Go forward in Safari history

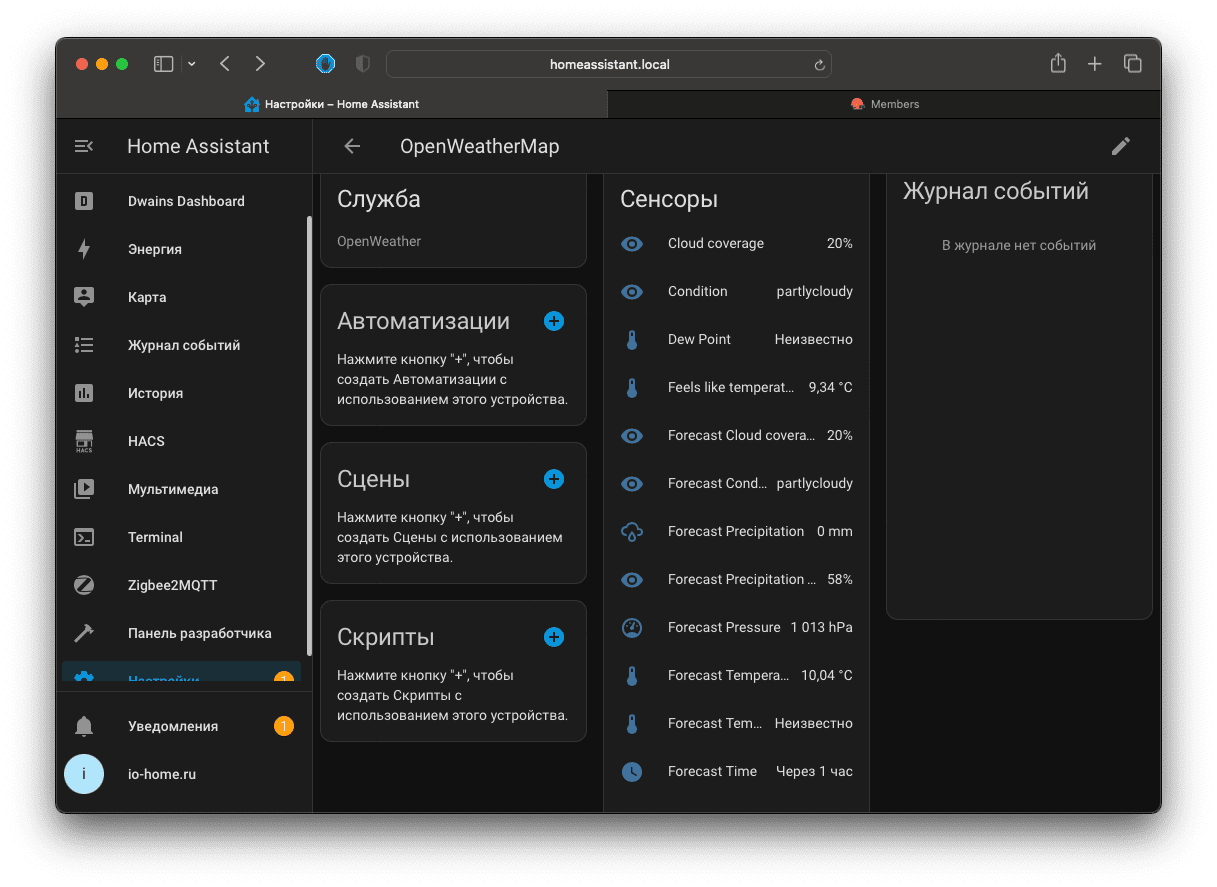point(260,64)
